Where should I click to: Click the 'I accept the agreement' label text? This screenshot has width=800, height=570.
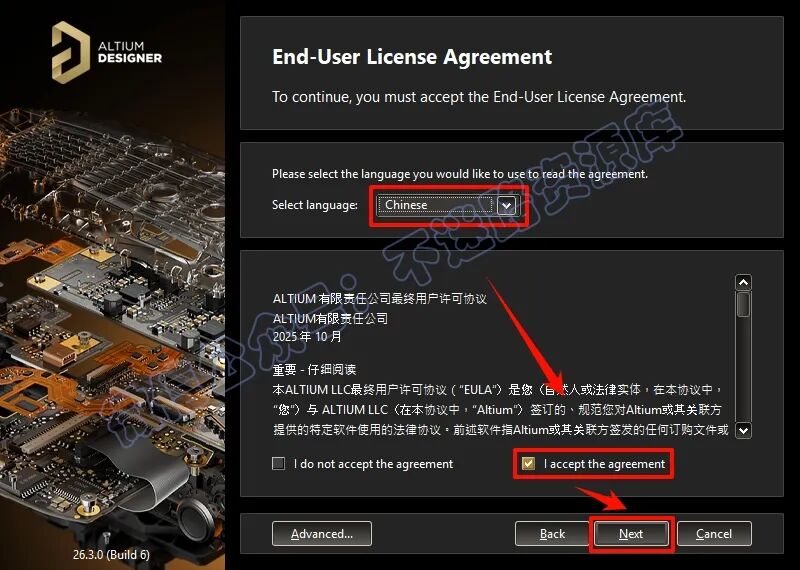pos(604,464)
